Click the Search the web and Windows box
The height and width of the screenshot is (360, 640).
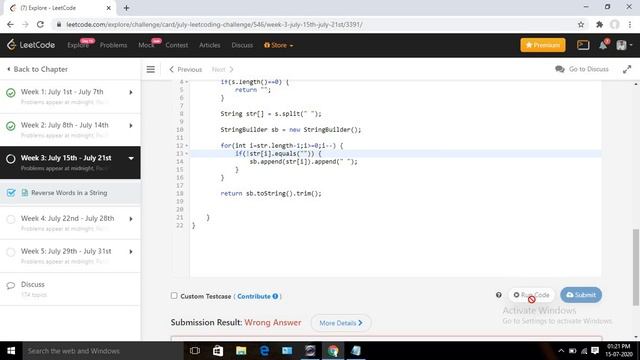pos(102,351)
